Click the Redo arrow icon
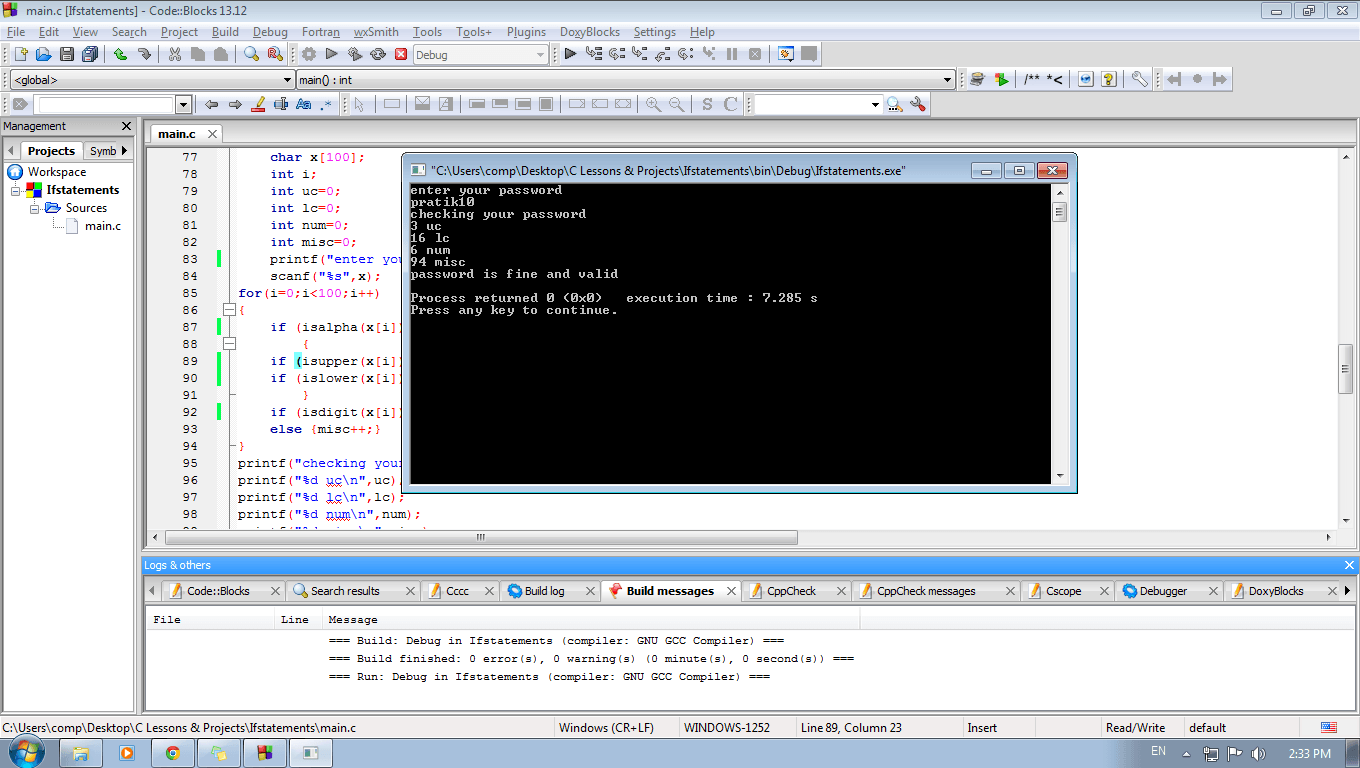 click(x=144, y=54)
